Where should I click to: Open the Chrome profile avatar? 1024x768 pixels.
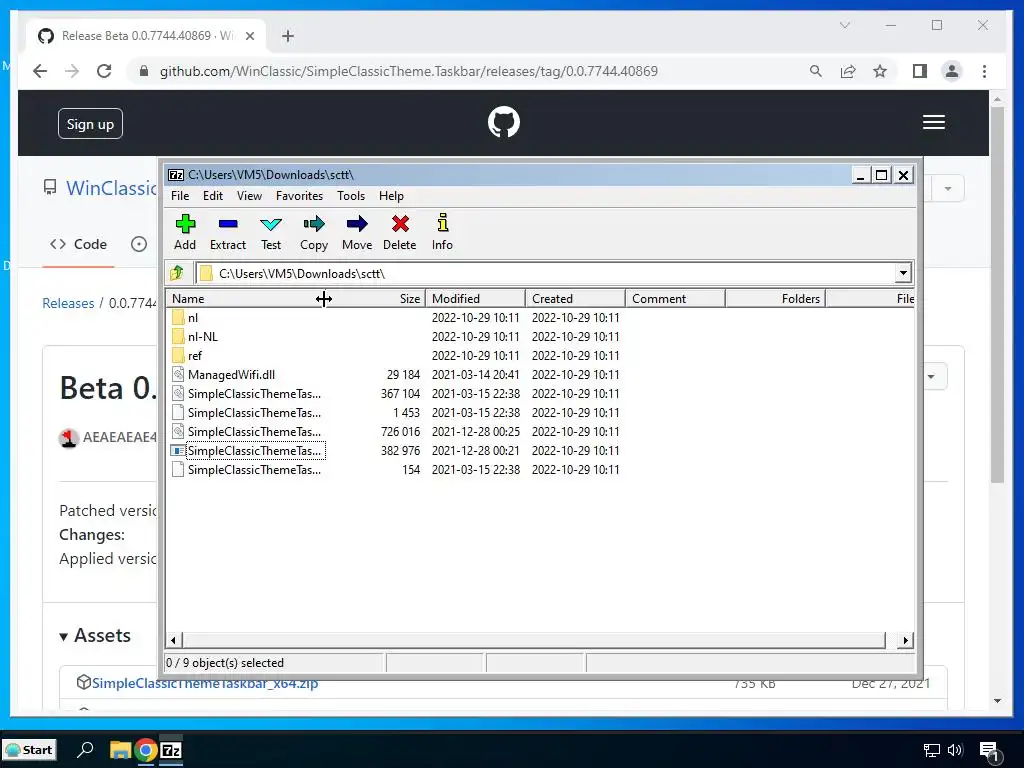952,71
